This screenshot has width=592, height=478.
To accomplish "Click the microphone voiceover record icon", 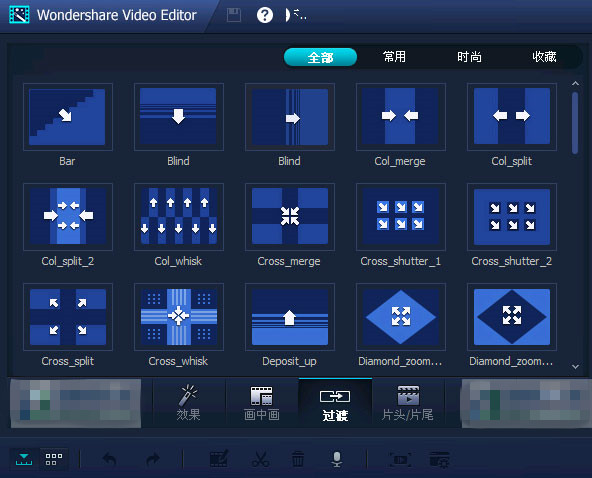I will 337,459.
